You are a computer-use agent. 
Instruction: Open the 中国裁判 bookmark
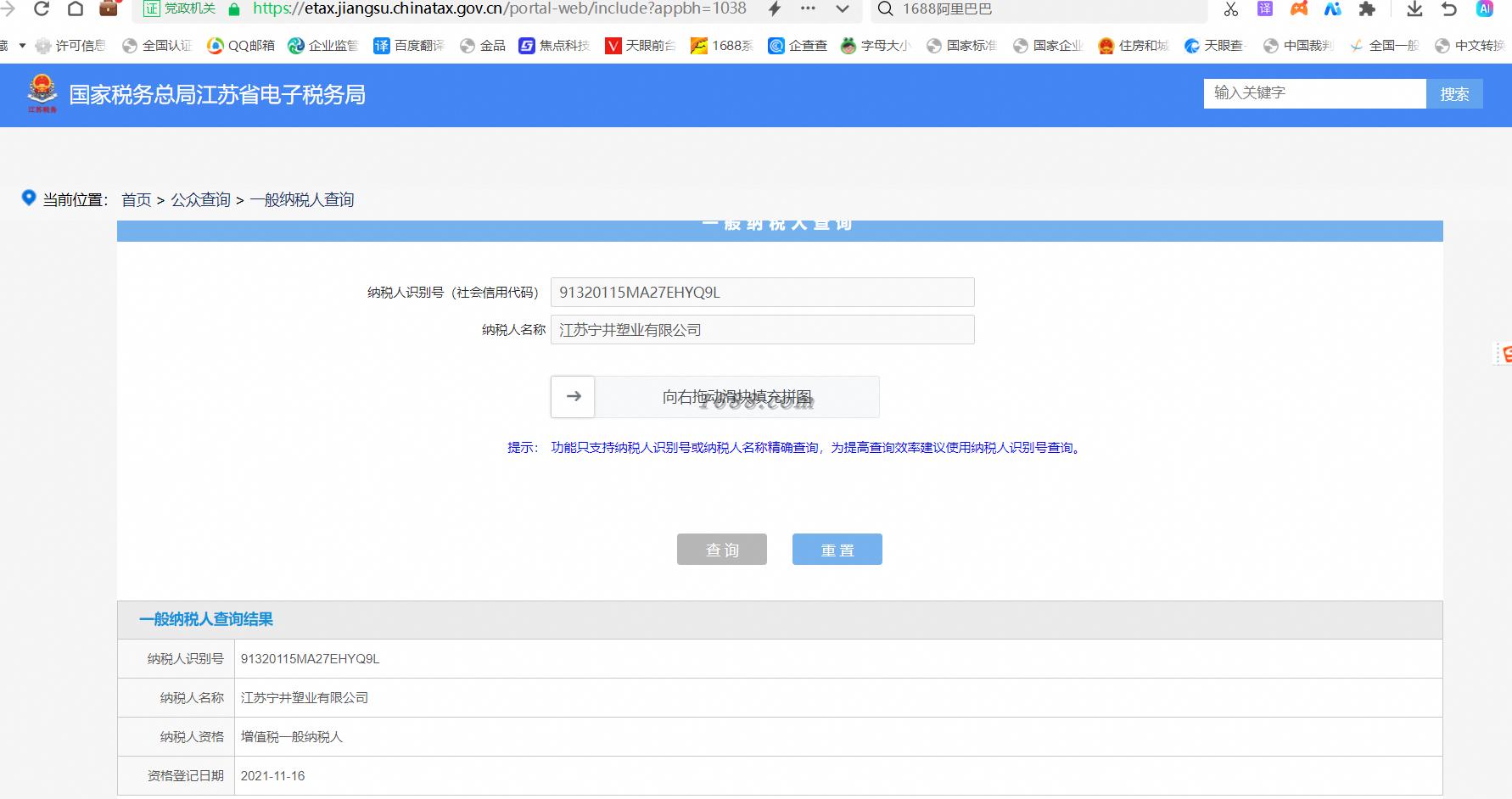click(x=1298, y=46)
